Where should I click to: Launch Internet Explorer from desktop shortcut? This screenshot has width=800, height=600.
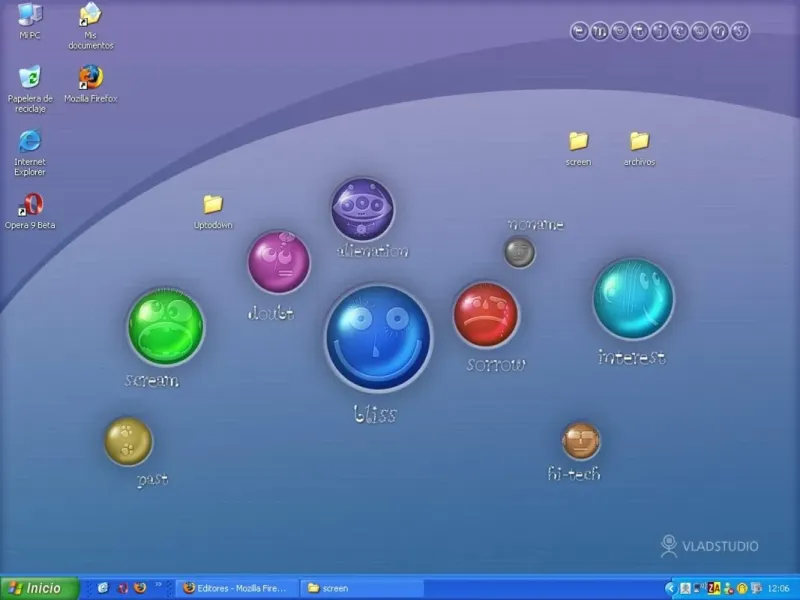[30, 142]
